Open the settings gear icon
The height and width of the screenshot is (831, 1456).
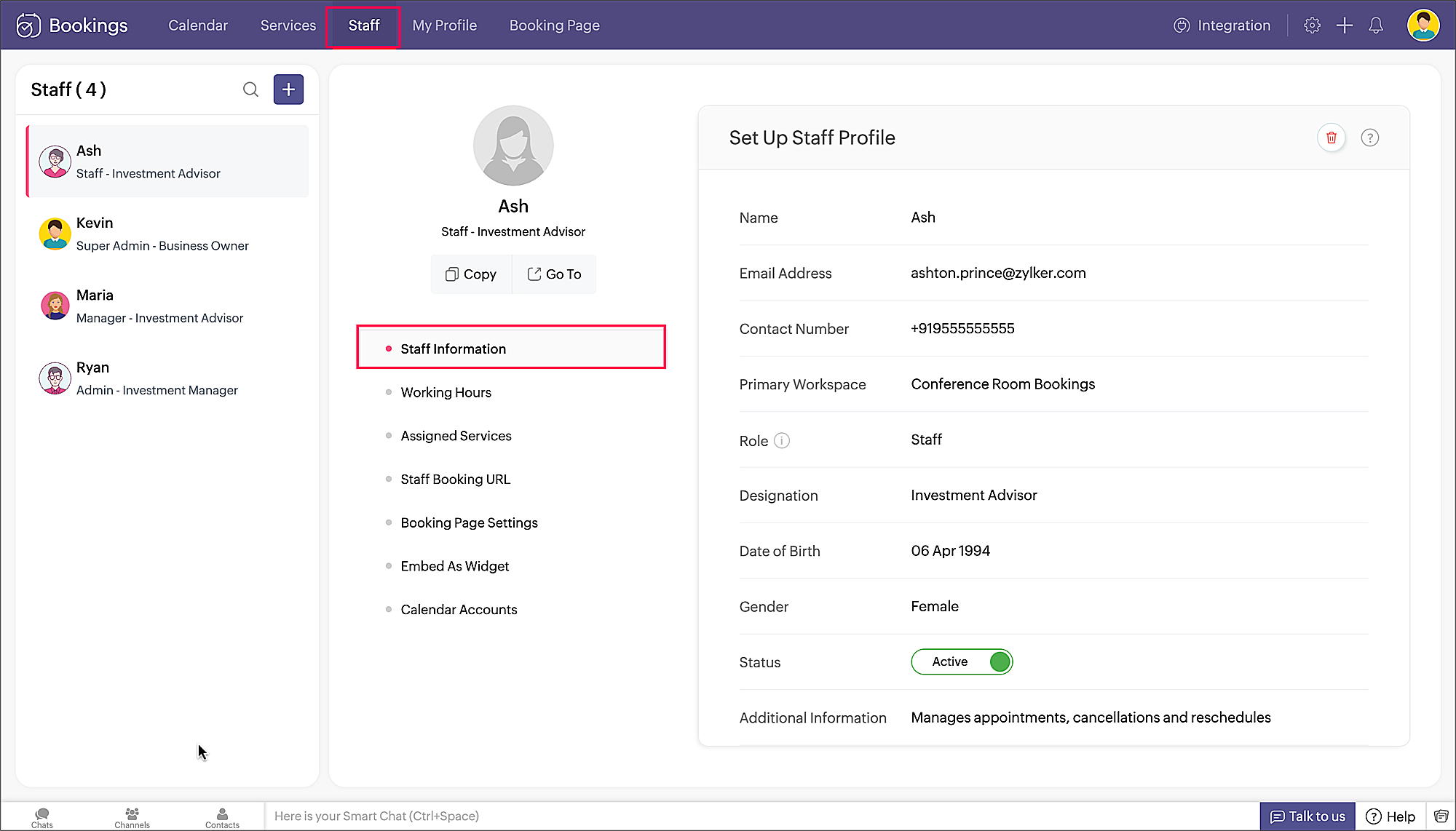1312,25
